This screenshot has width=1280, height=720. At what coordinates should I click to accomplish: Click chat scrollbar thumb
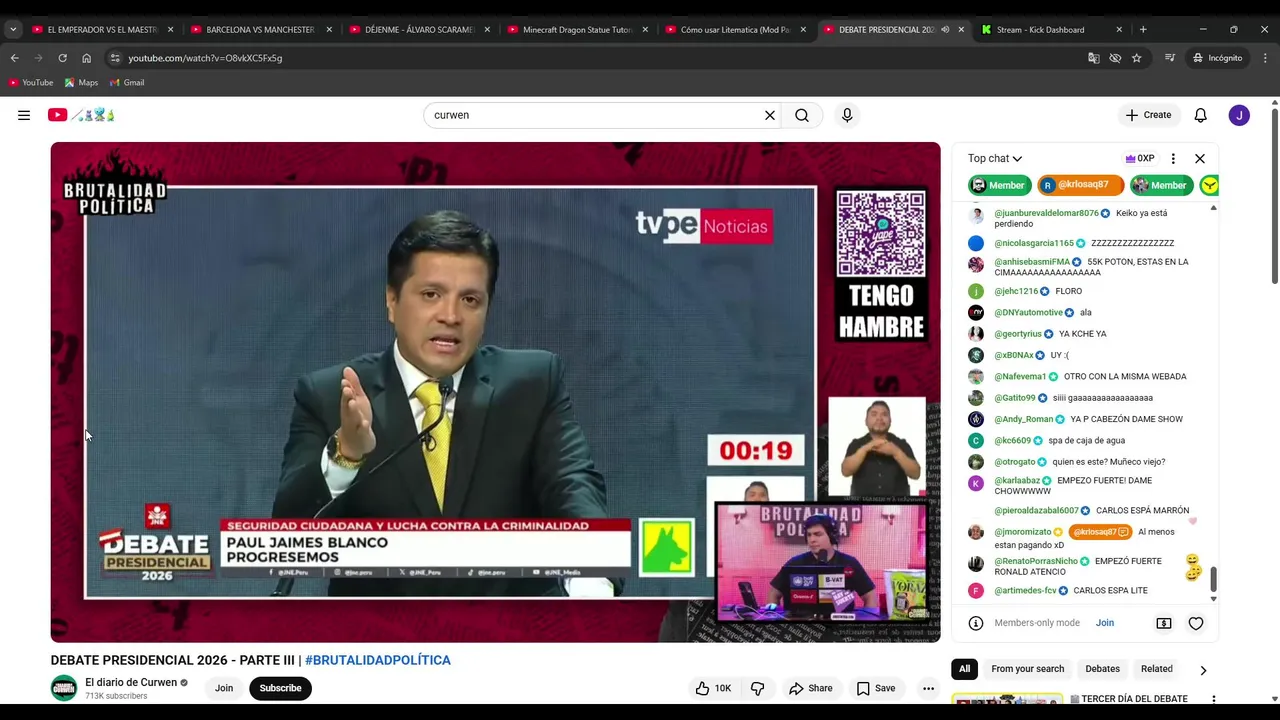click(x=1214, y=579)
